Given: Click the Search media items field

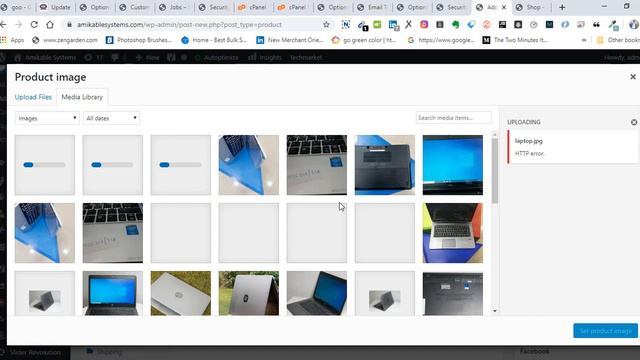Looking at the screenshot, I should pyautogui.click(x=453, y=118).
